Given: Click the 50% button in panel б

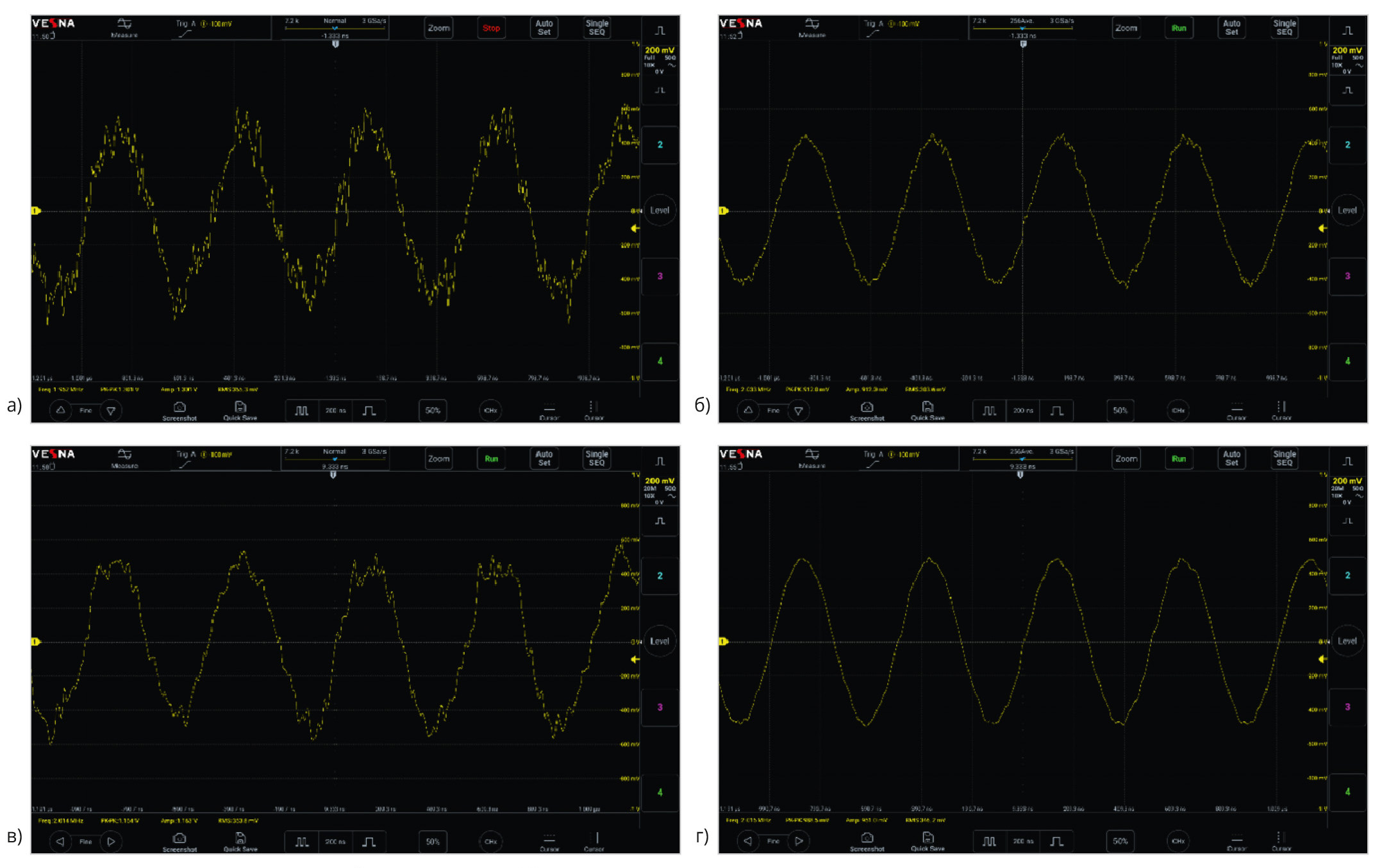Looking at the screenshot, I should pyautogui.click(x=1120, y=410).
